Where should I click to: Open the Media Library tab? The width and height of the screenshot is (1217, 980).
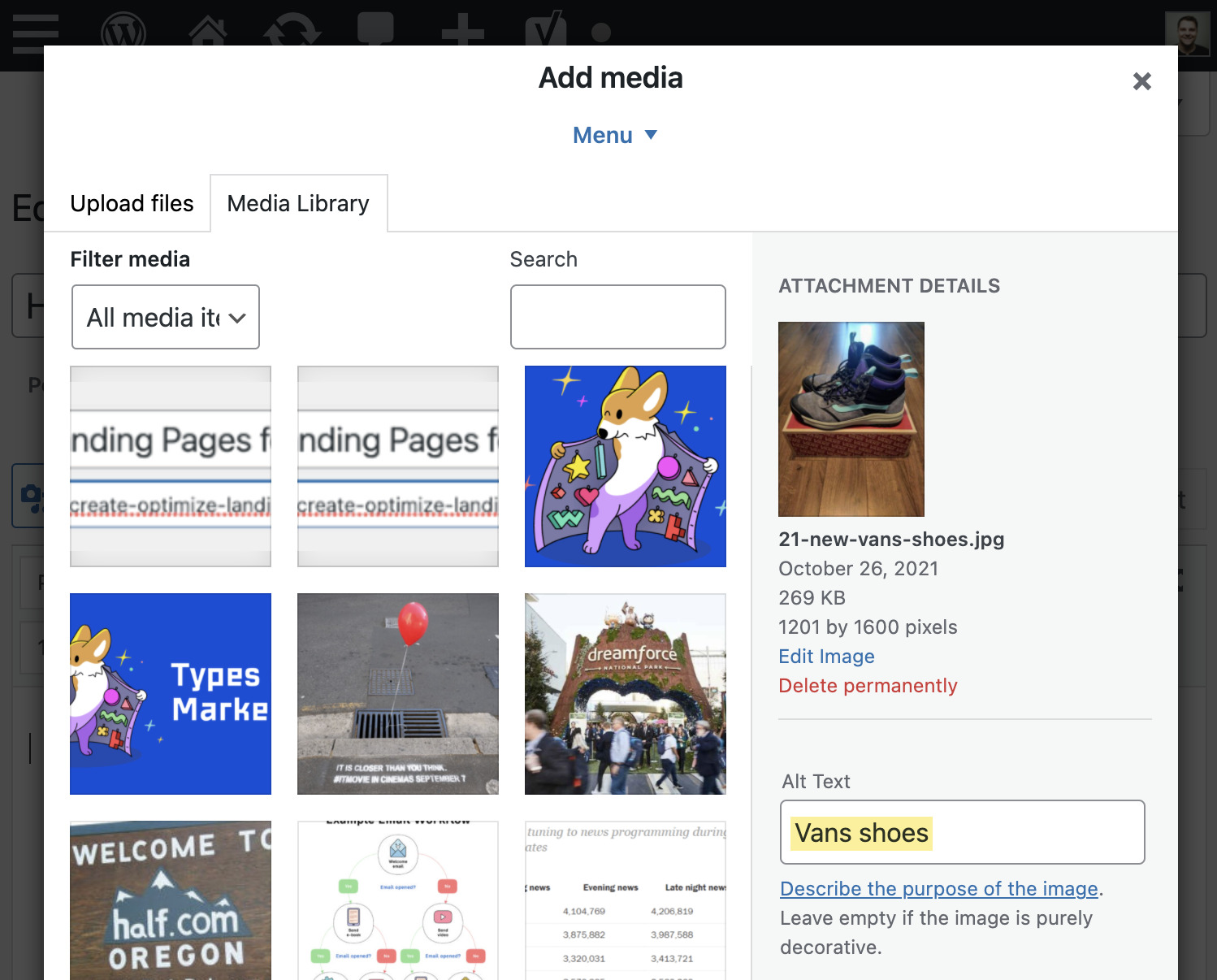point(298,203)
